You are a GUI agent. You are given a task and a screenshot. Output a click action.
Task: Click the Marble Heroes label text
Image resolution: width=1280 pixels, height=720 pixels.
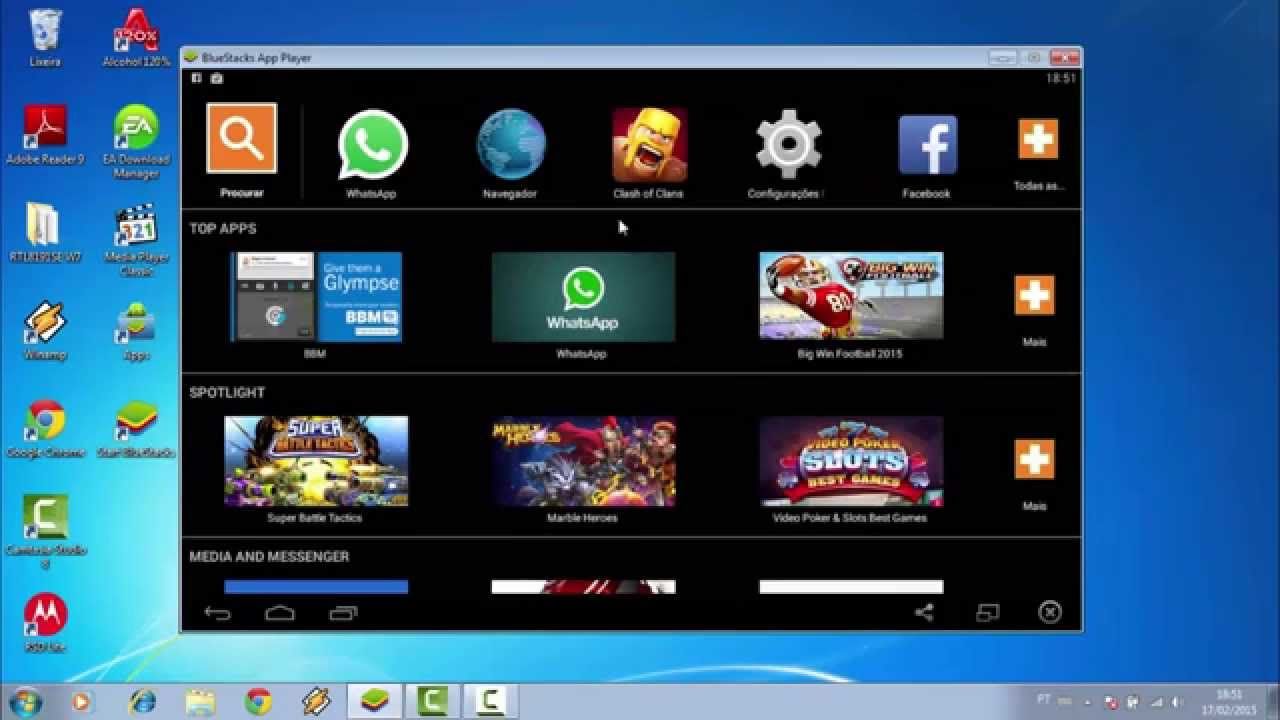point(582,518)
